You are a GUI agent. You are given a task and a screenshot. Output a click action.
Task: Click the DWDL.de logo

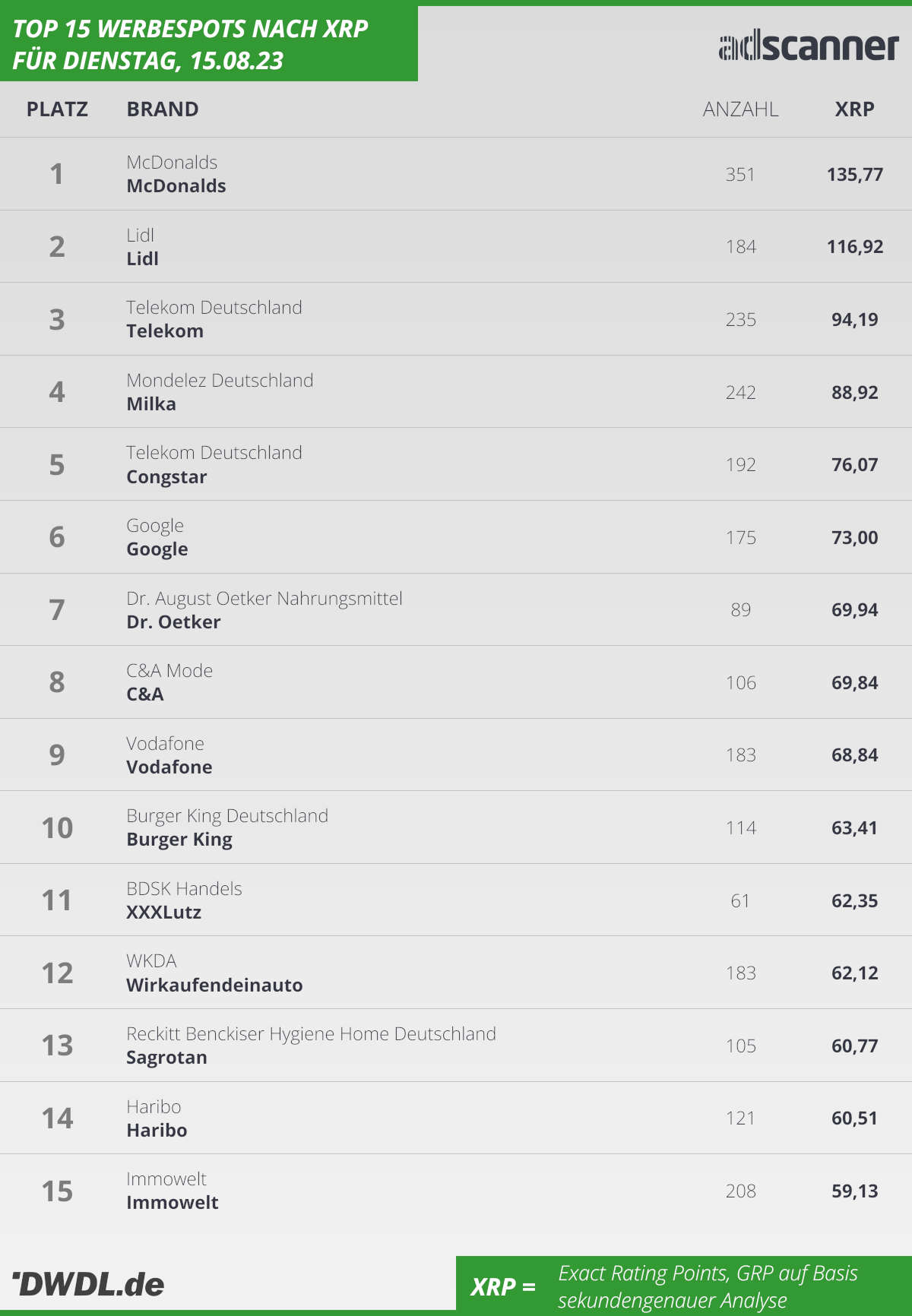click(88, 1284)
